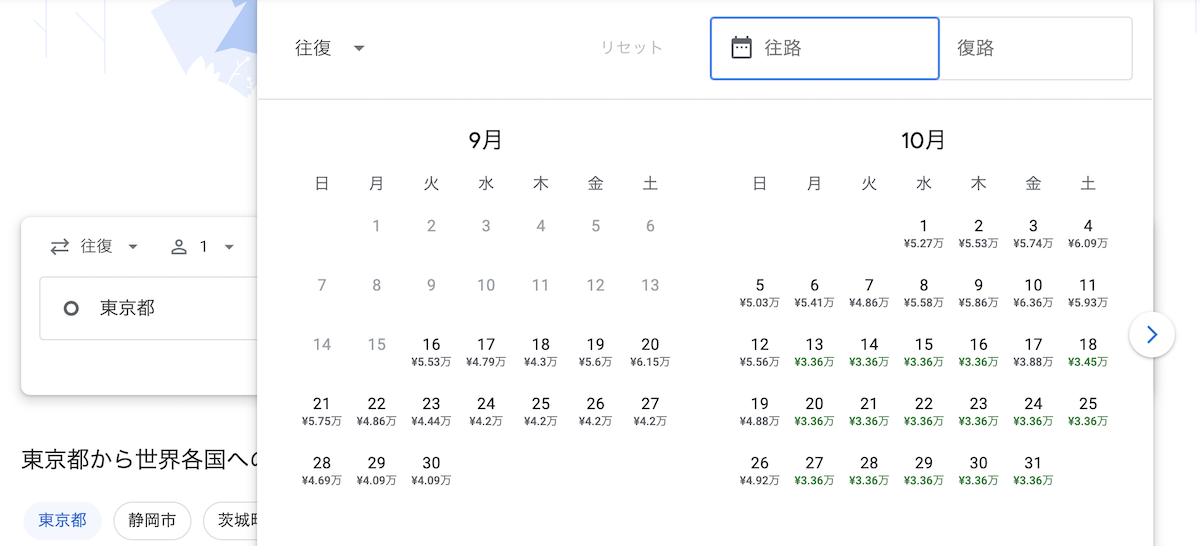Viewport: 1200px width, 546px height.
Task: Click the passenger person icon
Action: pos(179,246)
